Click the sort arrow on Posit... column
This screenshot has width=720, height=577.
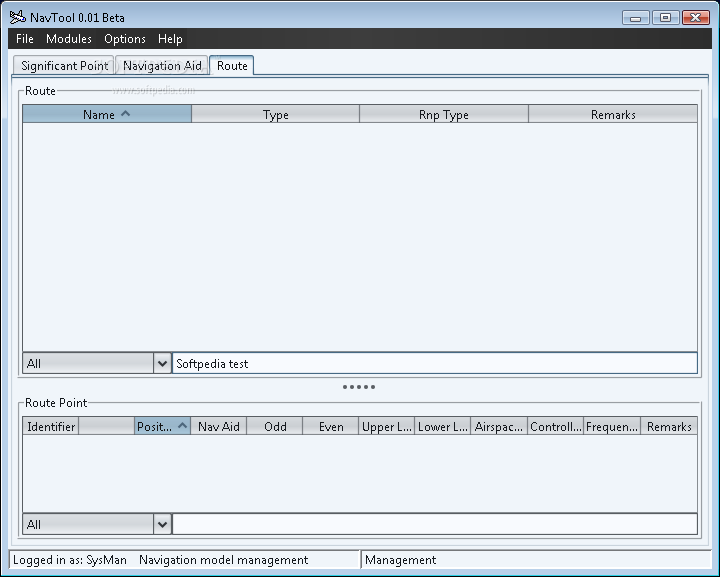point(182,426)
